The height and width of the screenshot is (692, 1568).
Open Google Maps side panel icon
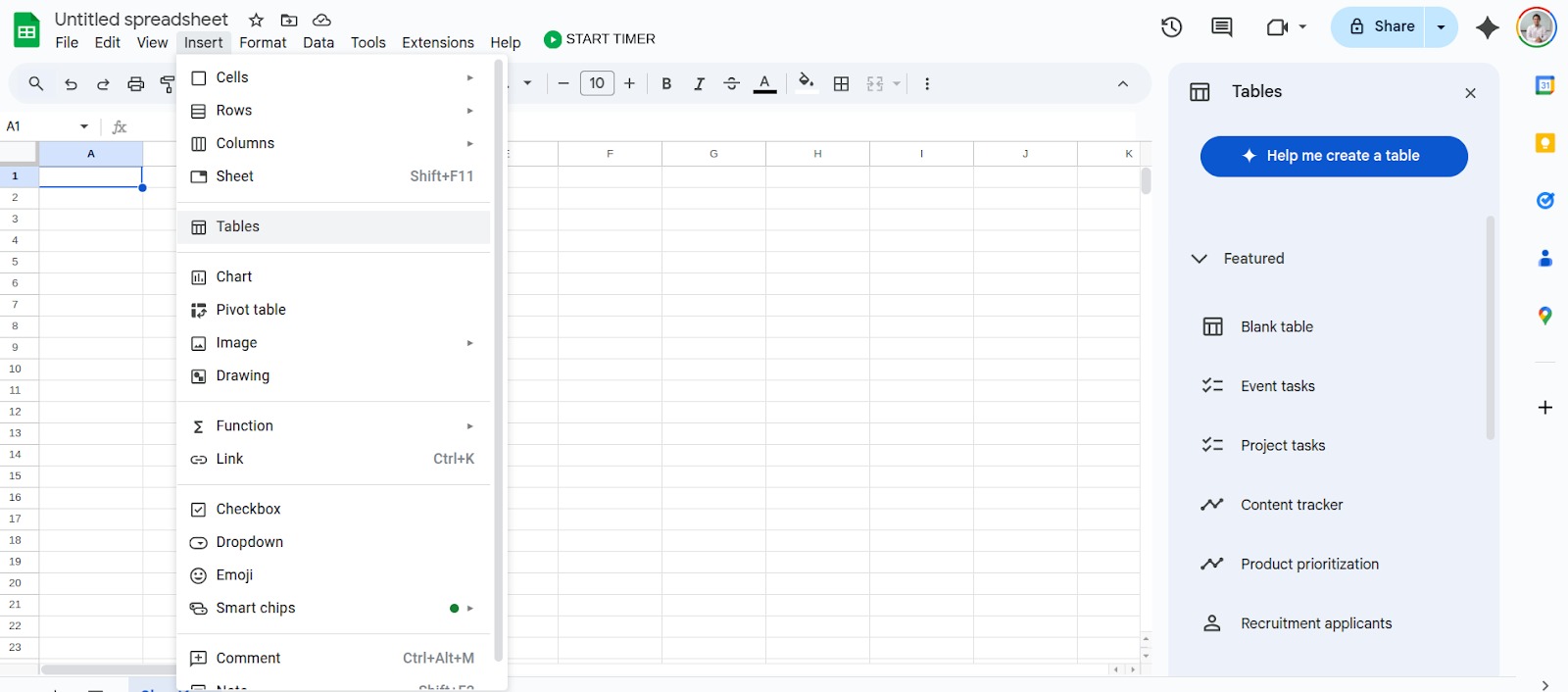click(1544, 316)
